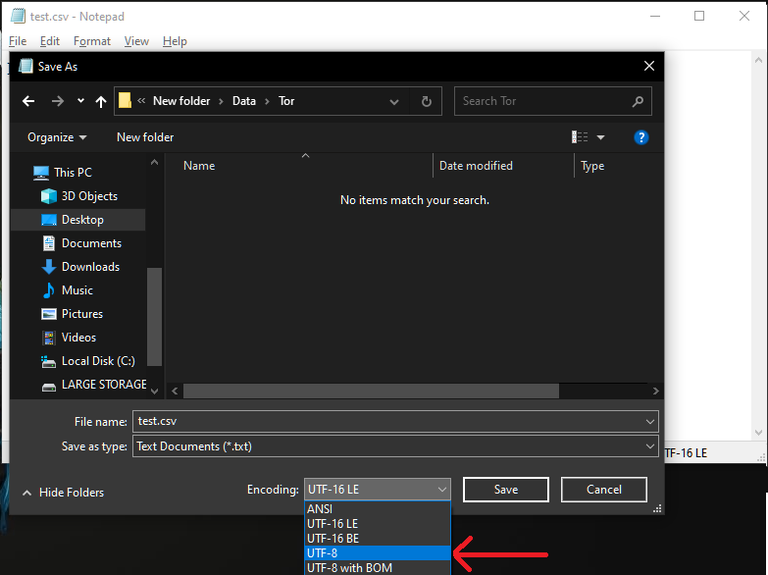Open more view options dropdown

click(x=600, y=138)
